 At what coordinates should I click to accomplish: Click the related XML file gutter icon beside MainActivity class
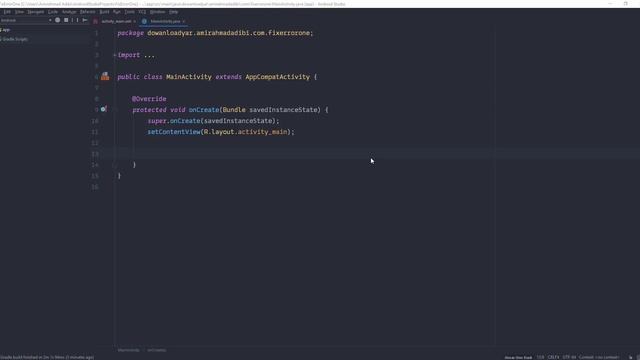pos(105,76)
